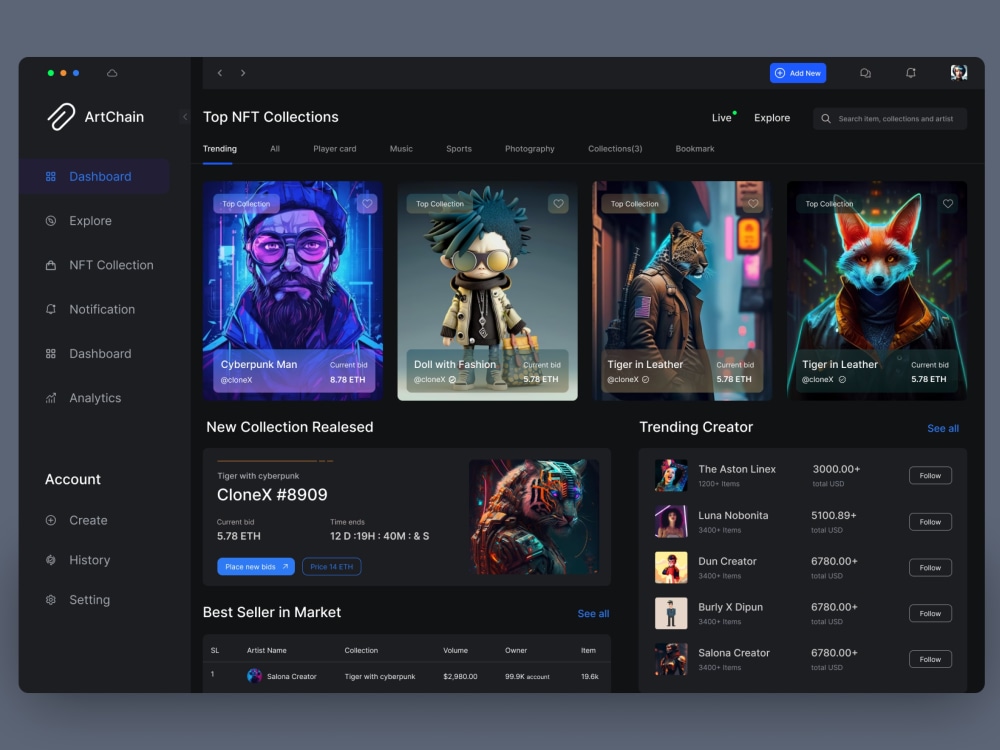Open the notification bell in top bar
1000x750 pixels.
click(x=911, y=73)
